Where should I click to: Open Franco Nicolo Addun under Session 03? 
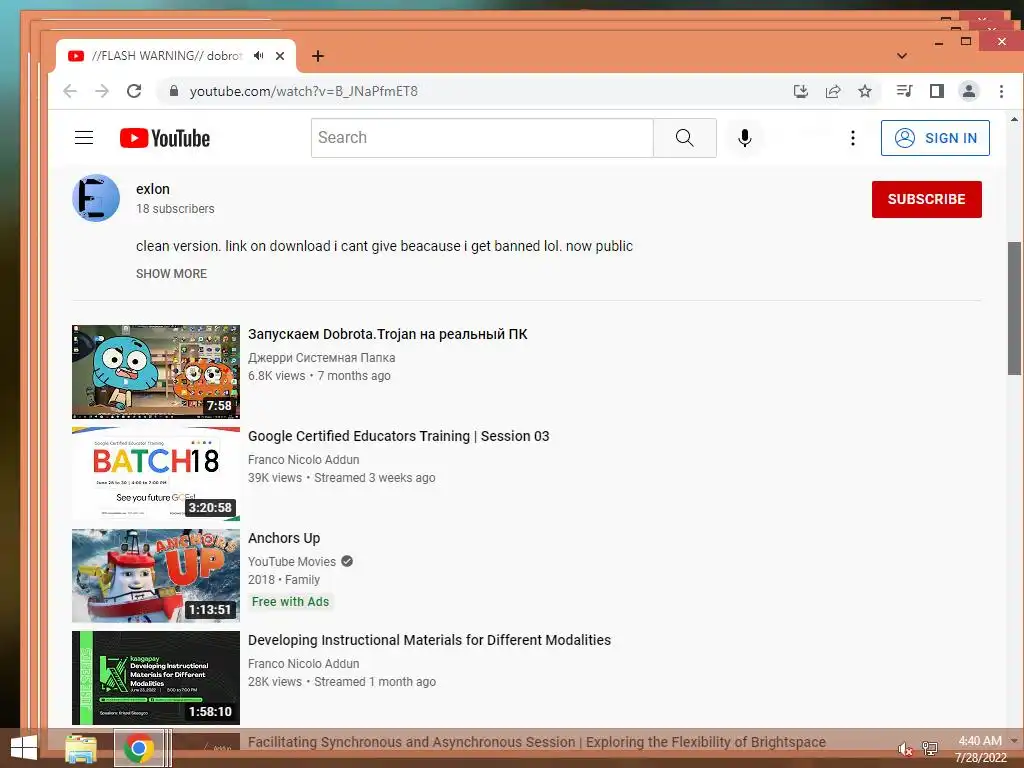pos(304,460)
